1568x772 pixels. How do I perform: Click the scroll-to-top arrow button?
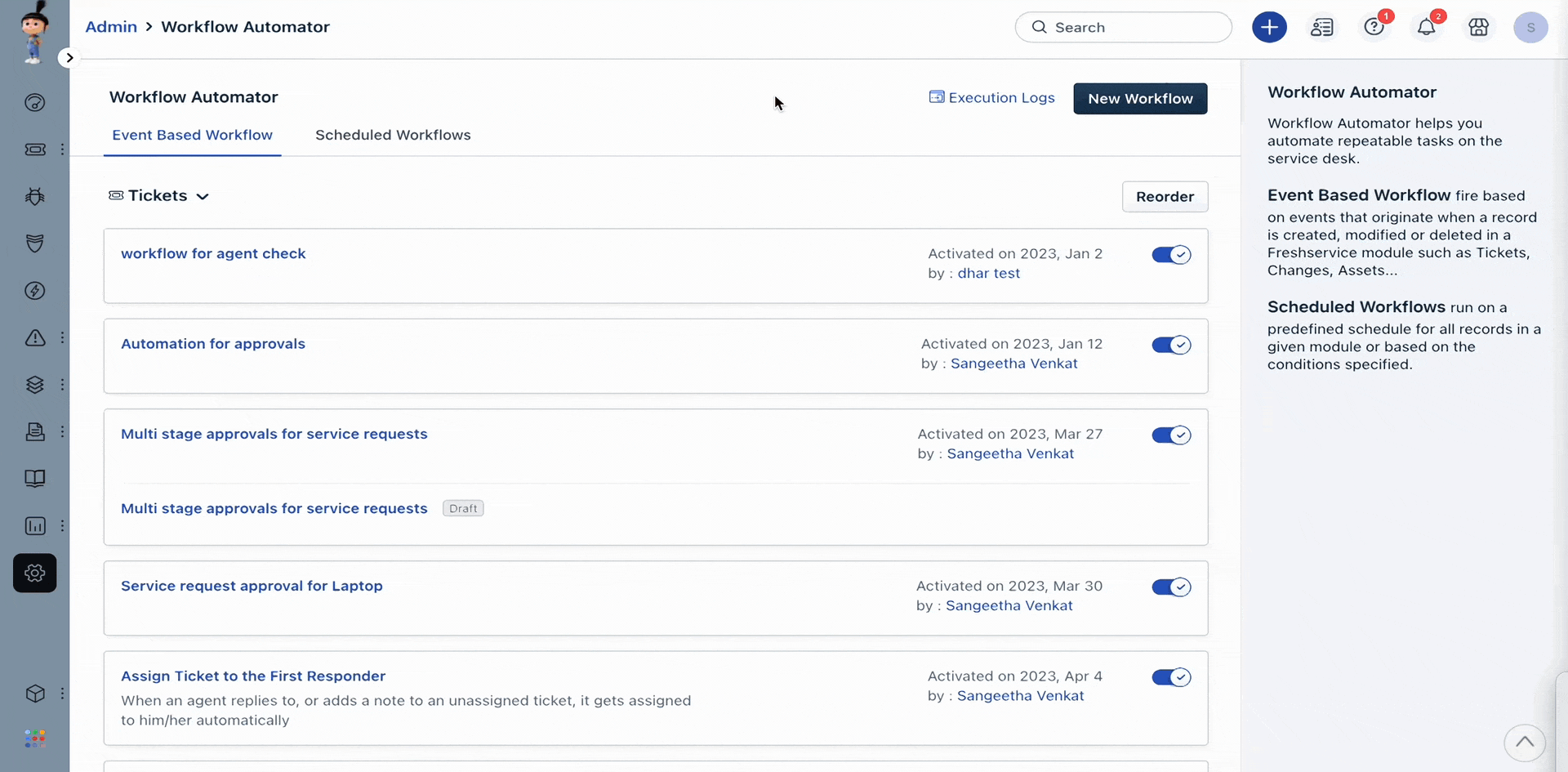[x=1525, y=743]
